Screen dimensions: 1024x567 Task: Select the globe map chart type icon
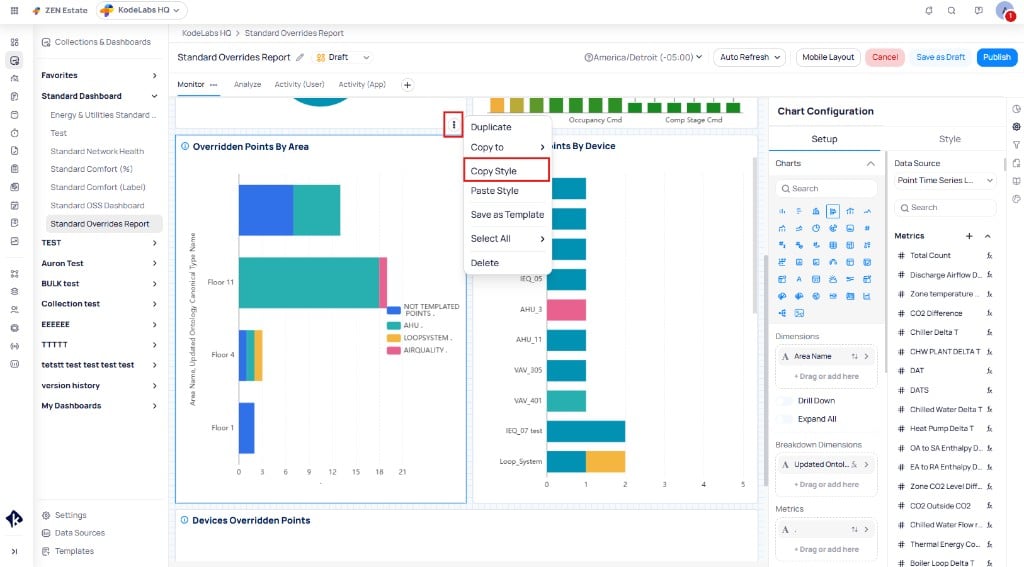click(816, 296)
